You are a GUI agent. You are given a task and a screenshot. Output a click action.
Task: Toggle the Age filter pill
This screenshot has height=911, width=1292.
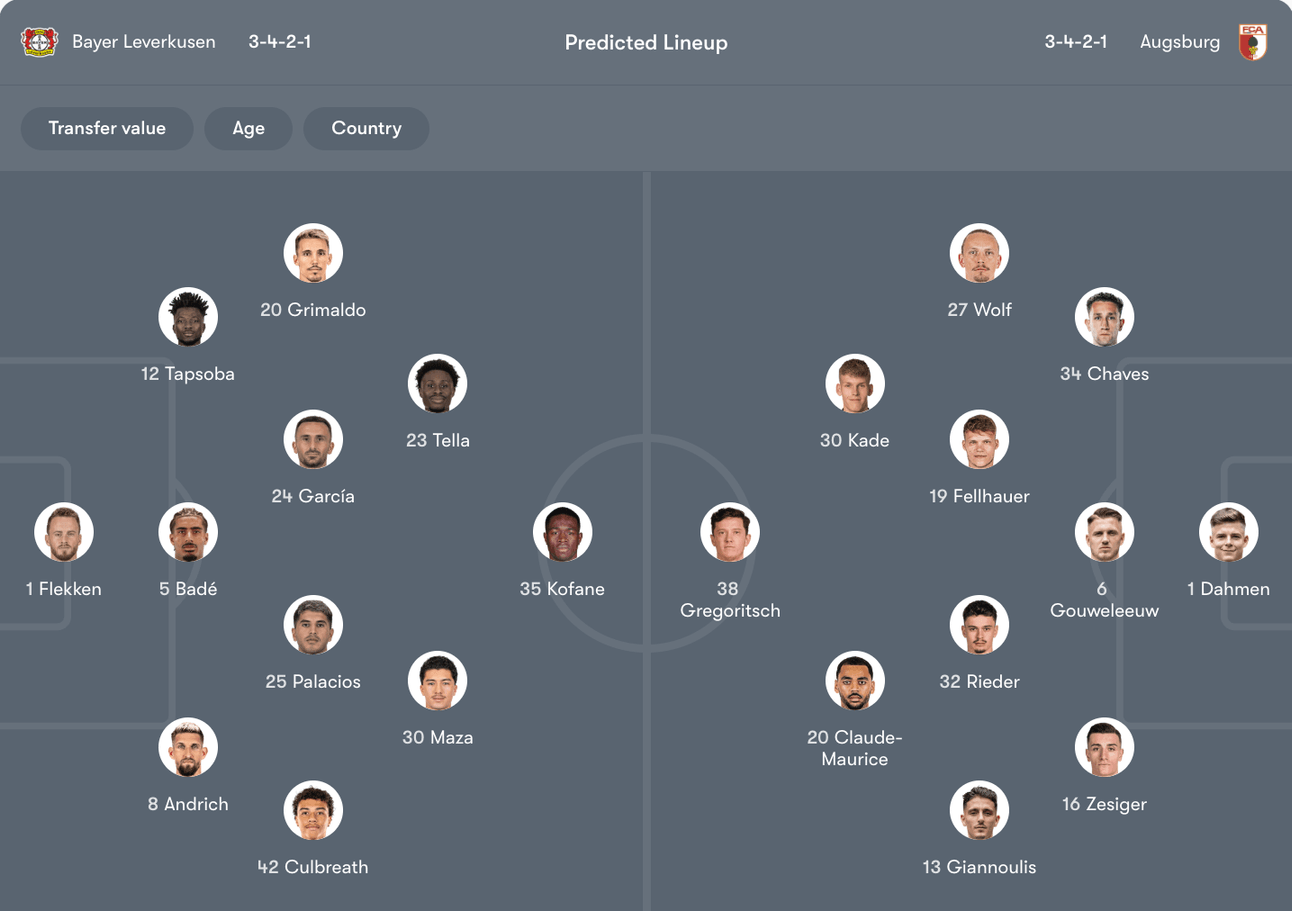pyautogui.click(x=248, y=128)
